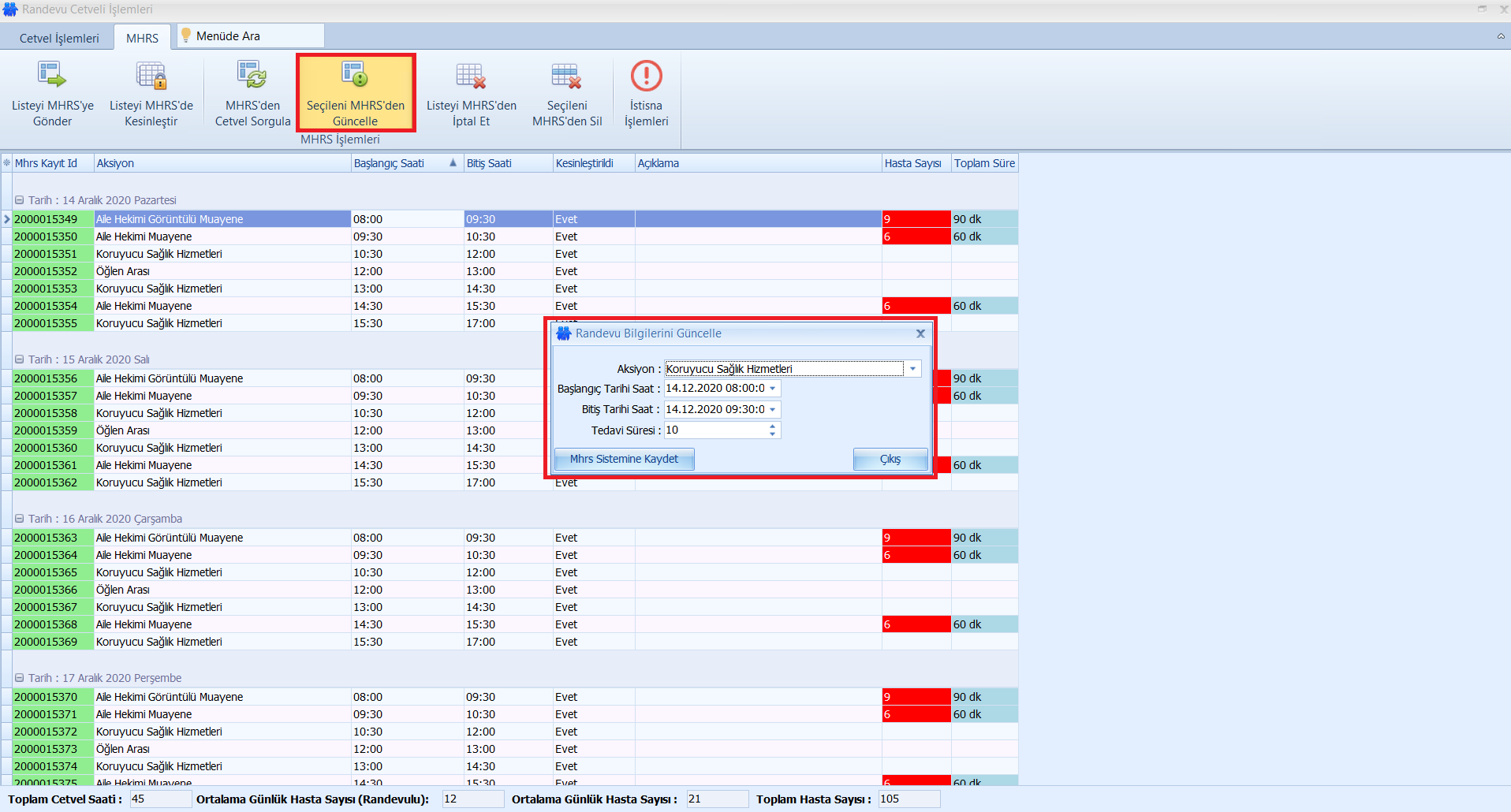Collapse the ribbon with the top-right arrow
Image resolution: width=1511 pixels, height=812 pixels.
pos(1500,36)
